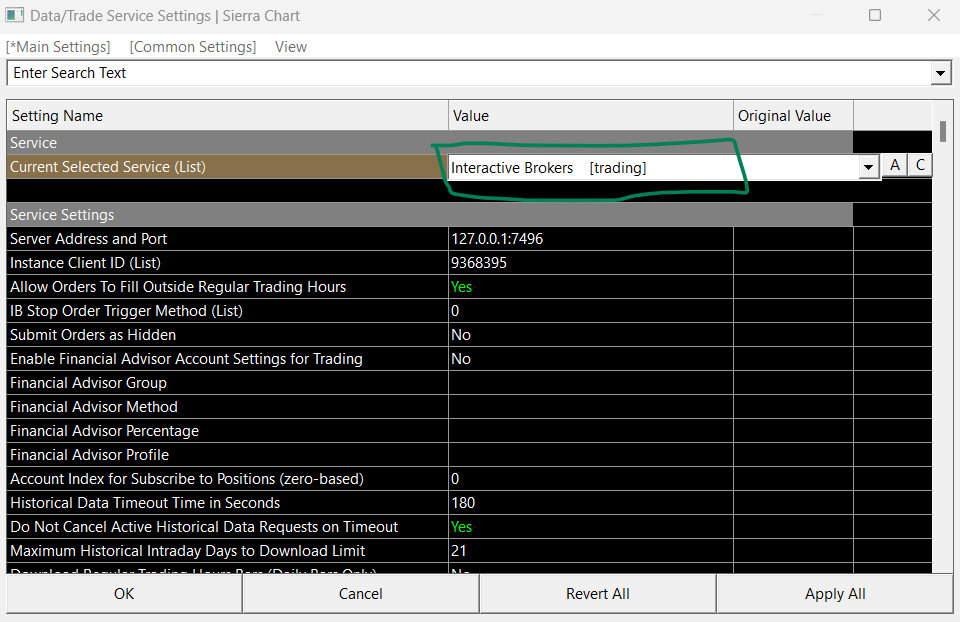Select Maximum Historical Intraday Days to Download Limit

pyautogui.click(x=228, y=551)
